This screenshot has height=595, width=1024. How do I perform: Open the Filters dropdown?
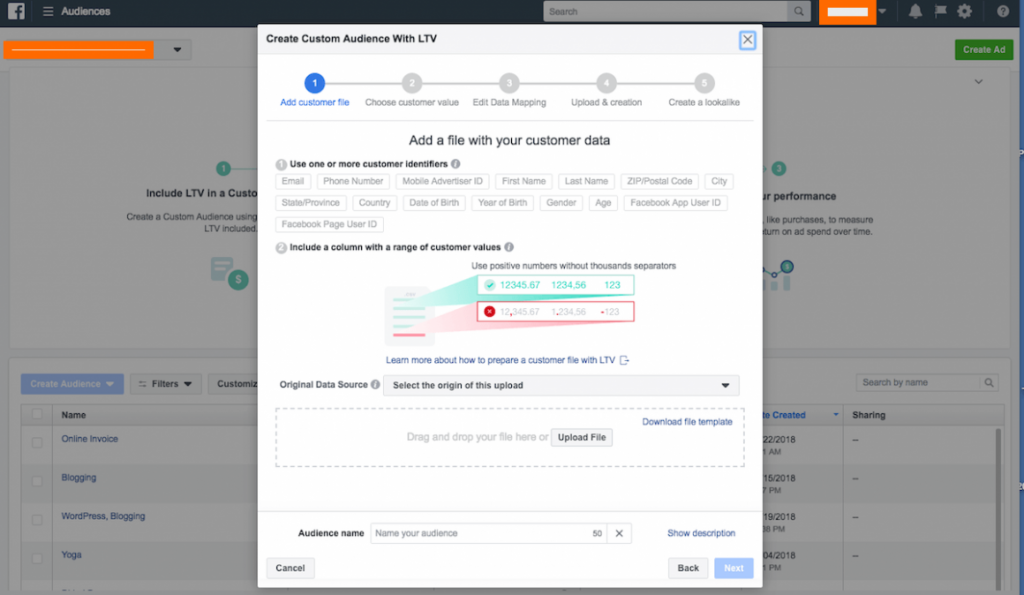tap(165, 383)
